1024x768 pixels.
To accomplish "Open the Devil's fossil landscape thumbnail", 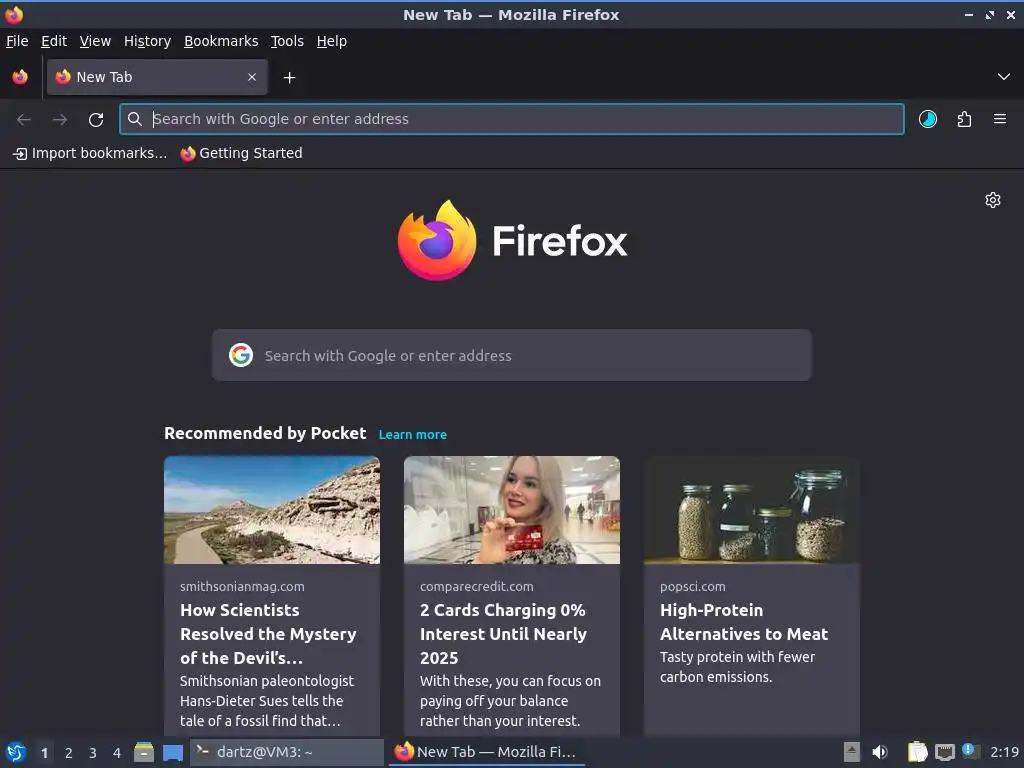I will [x=272, y=510].
